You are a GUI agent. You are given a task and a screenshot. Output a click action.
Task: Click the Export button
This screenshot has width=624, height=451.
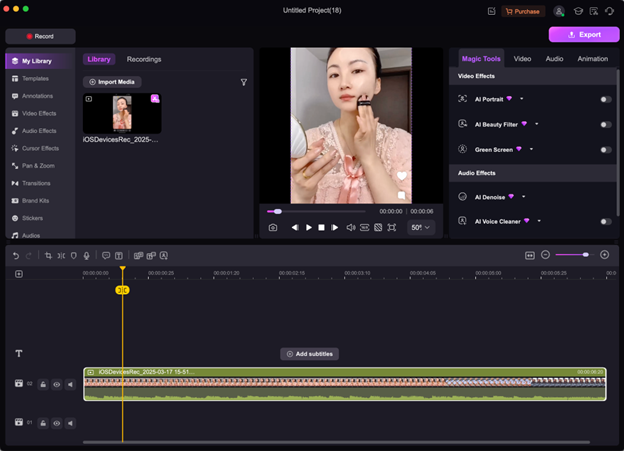coord(584,35)
